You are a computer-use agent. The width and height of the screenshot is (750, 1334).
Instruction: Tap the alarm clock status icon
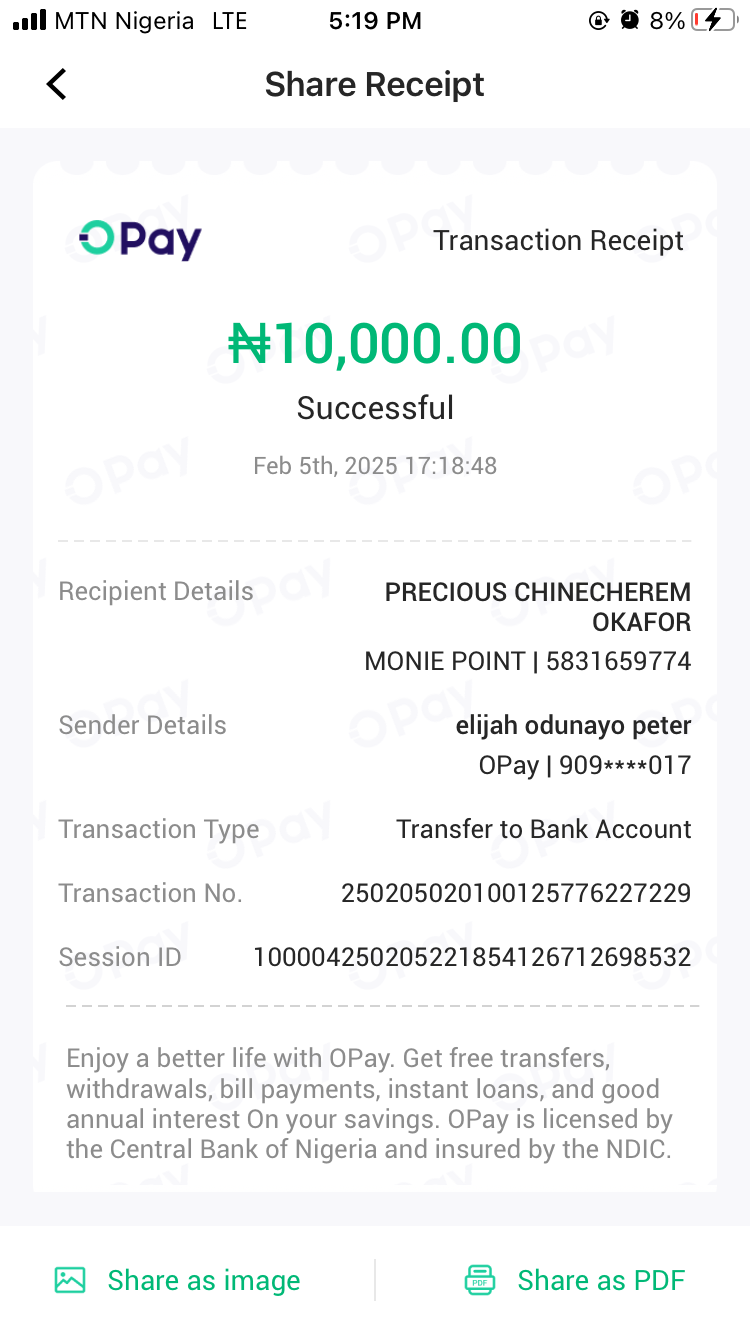coord(629,21)
